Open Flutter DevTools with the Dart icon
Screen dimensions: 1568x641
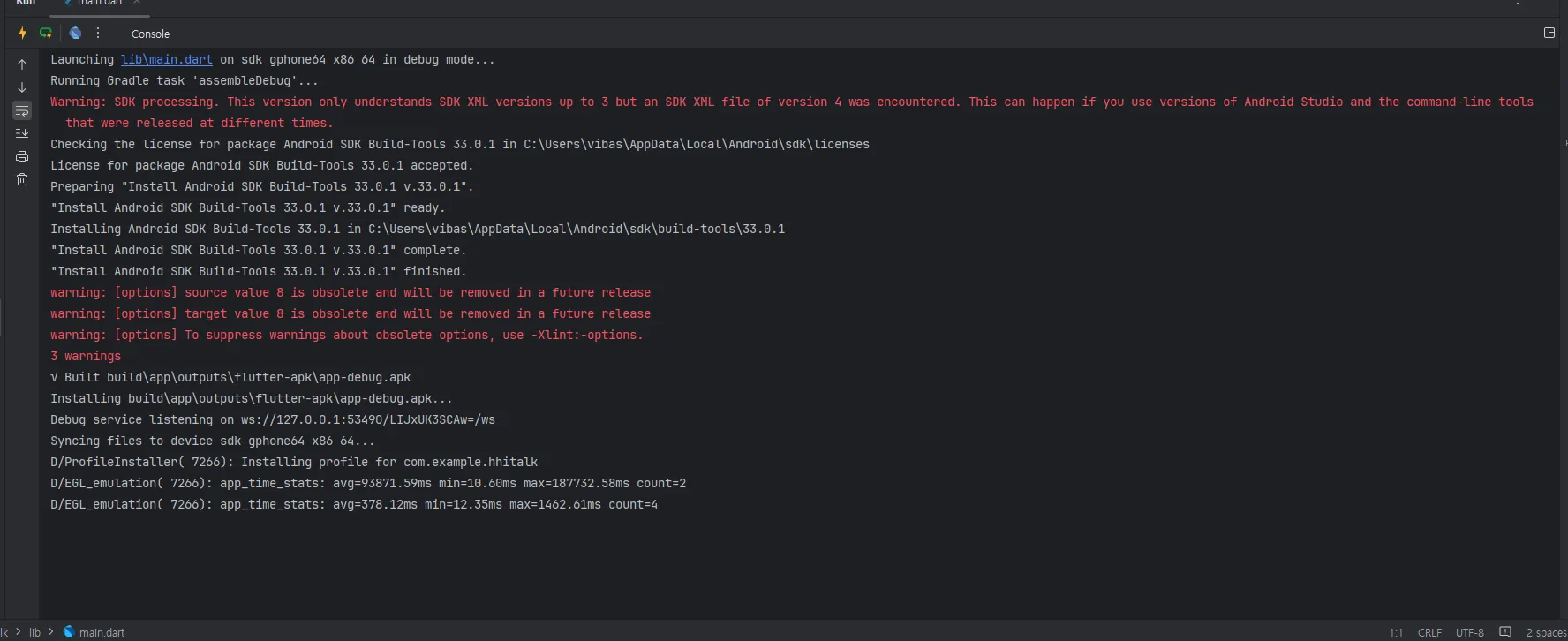76,34
